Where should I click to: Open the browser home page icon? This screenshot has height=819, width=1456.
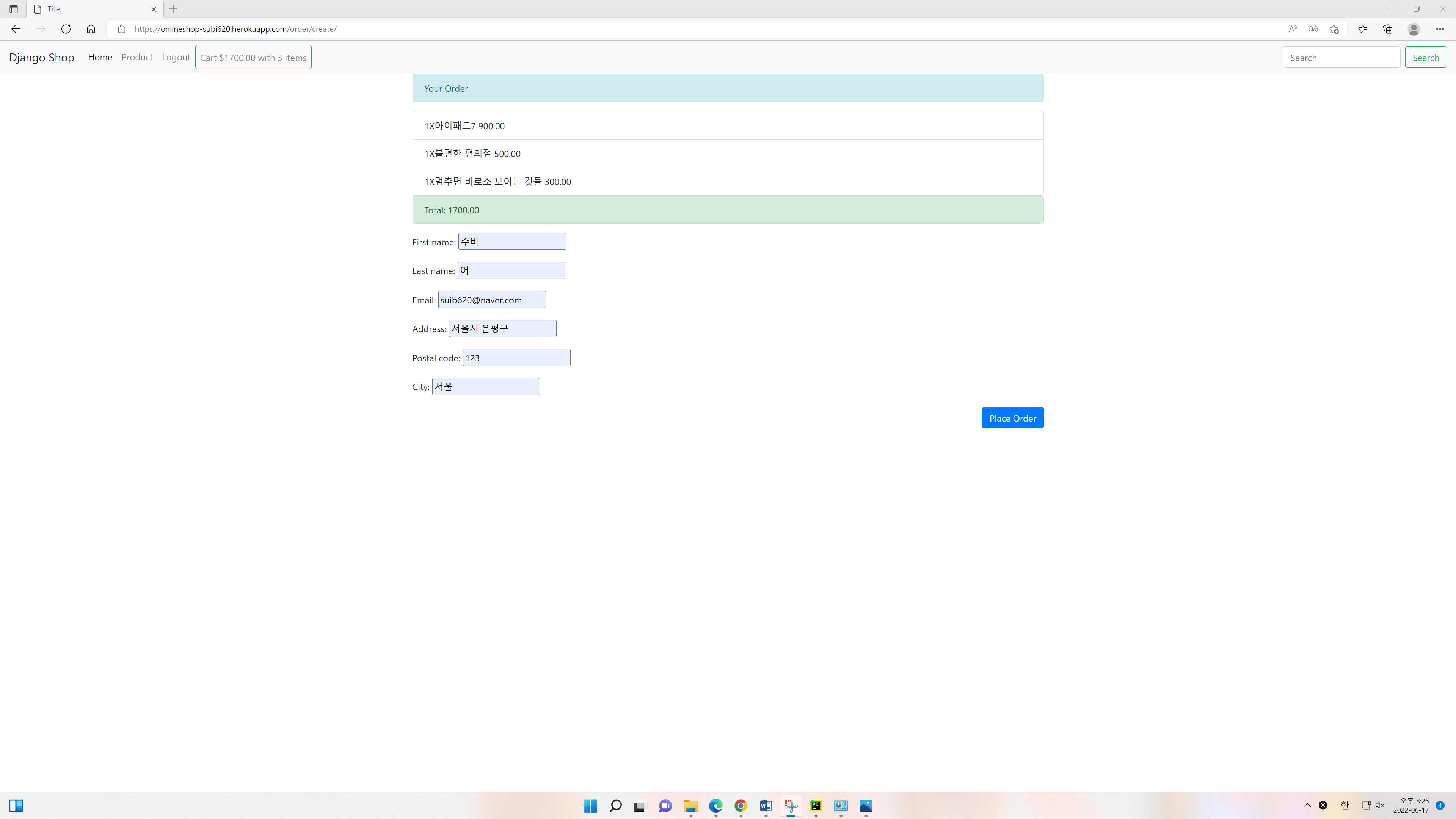tap(91, 29)
